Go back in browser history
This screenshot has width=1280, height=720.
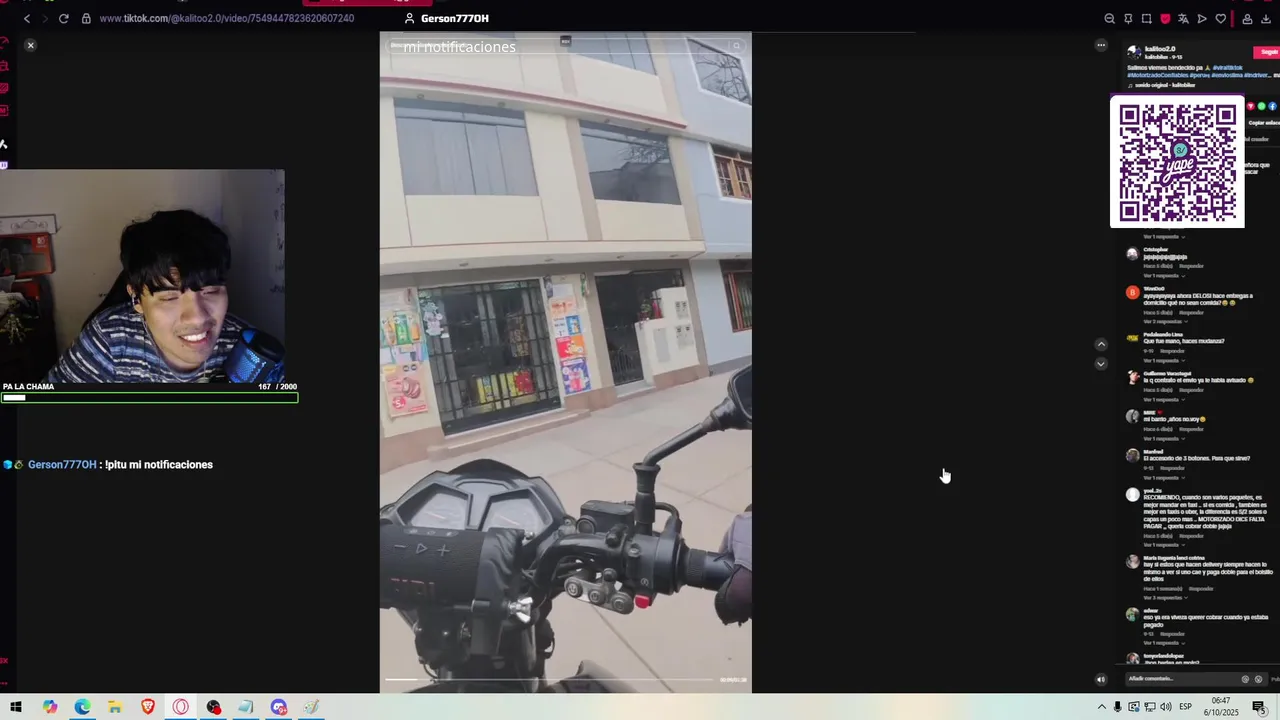(27, 19)
